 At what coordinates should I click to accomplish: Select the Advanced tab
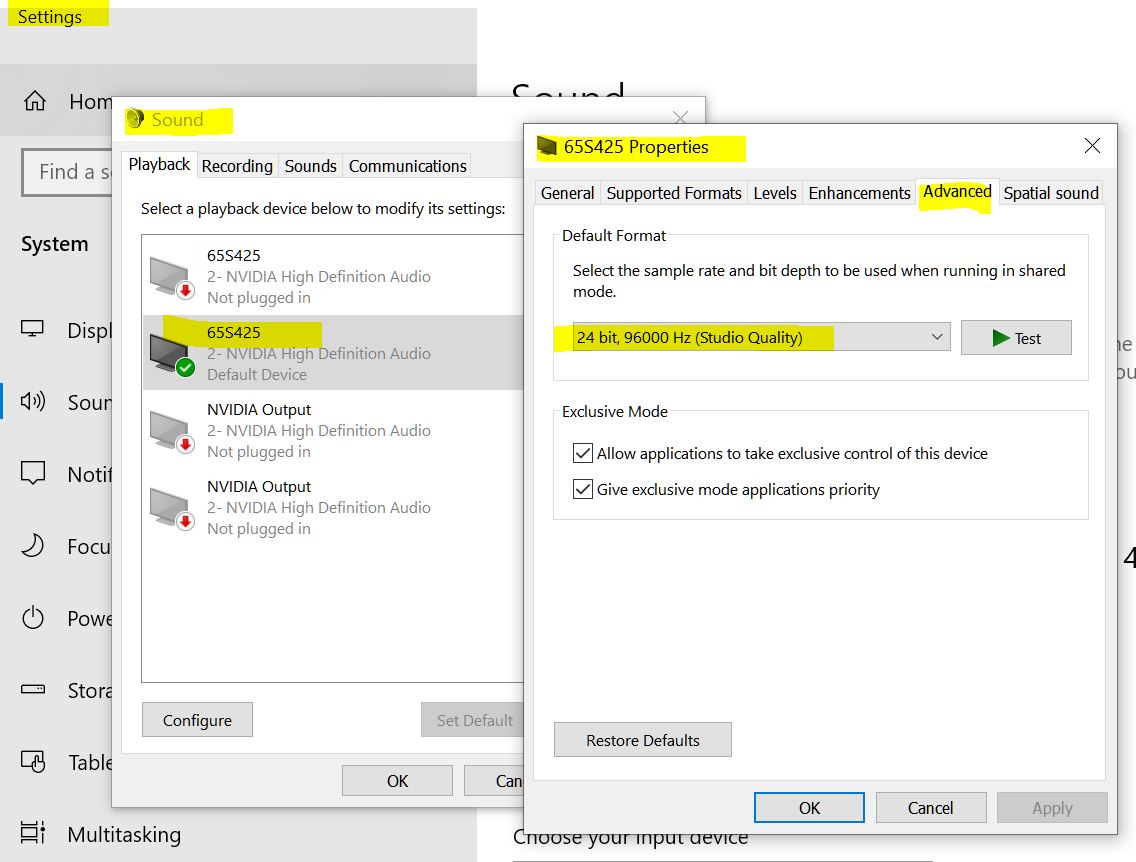957,192
